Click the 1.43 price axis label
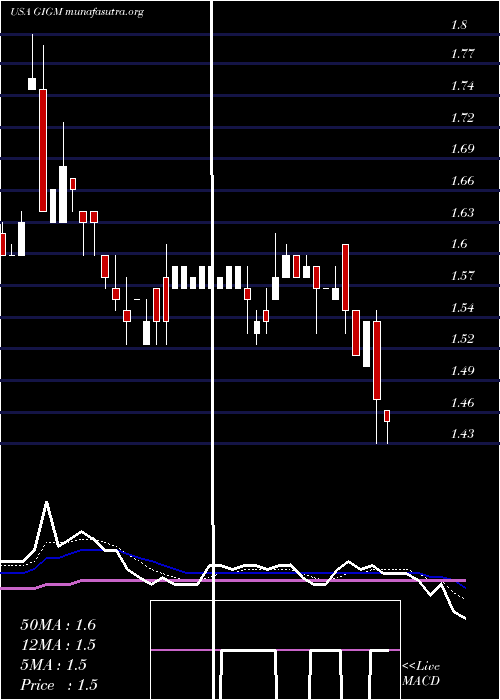 click(x=462, y=434)
